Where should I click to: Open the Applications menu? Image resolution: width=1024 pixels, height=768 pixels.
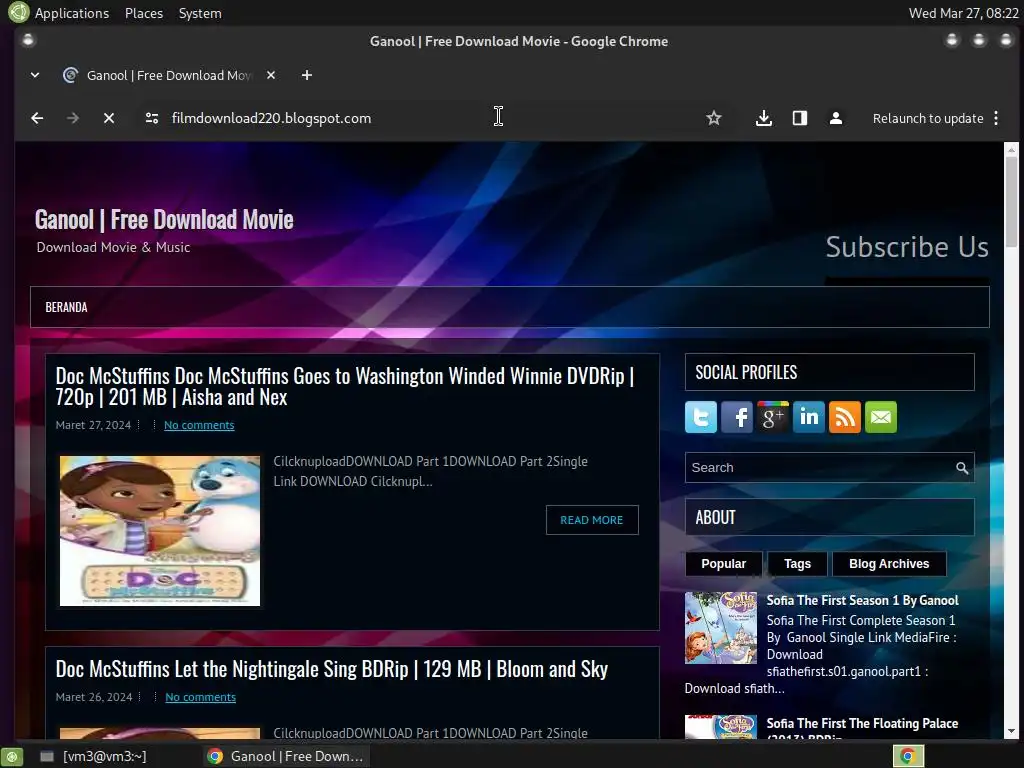click(x=71, y=13)
